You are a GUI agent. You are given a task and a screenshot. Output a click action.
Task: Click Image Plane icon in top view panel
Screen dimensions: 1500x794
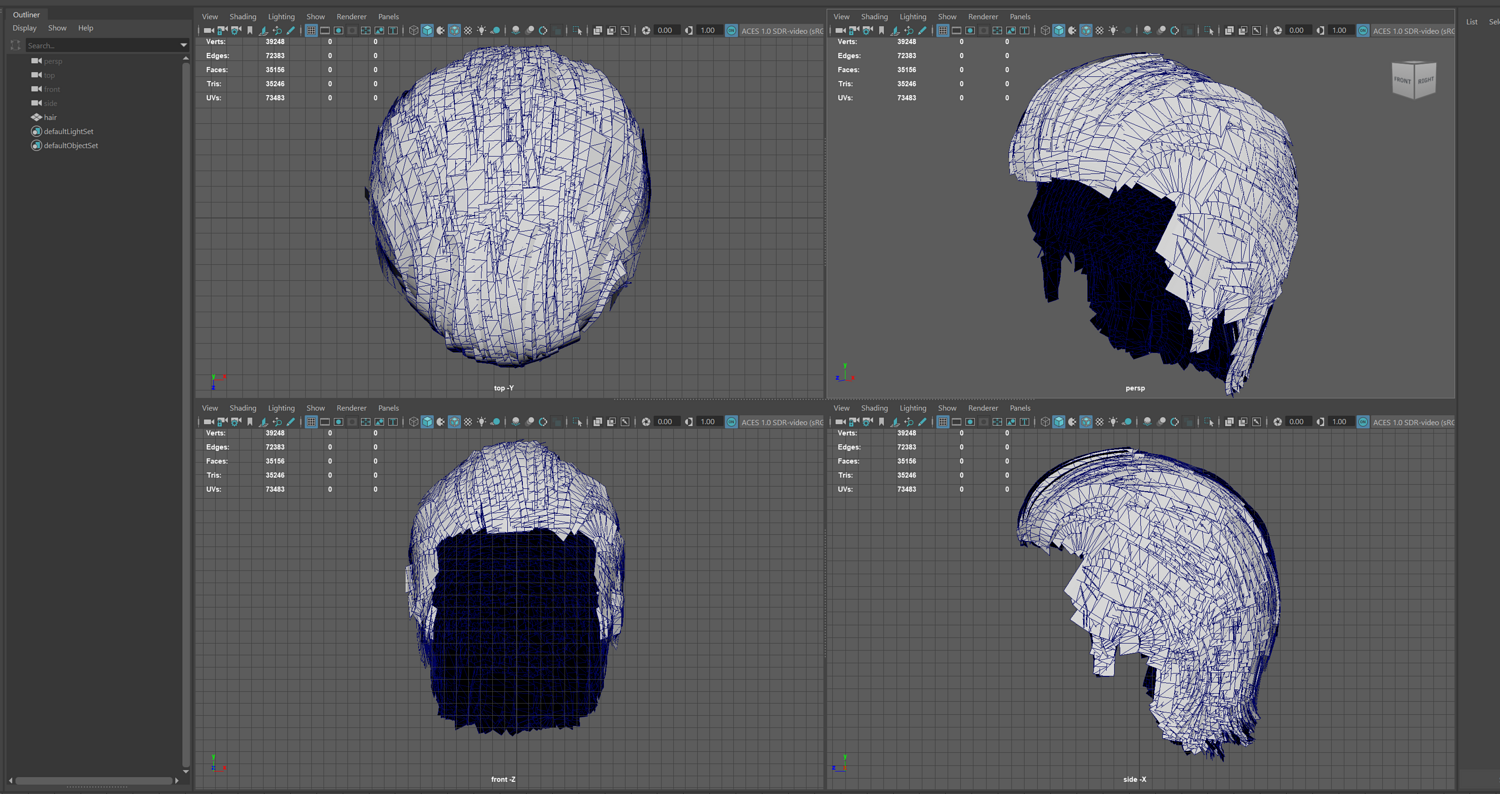pos(264,31)
